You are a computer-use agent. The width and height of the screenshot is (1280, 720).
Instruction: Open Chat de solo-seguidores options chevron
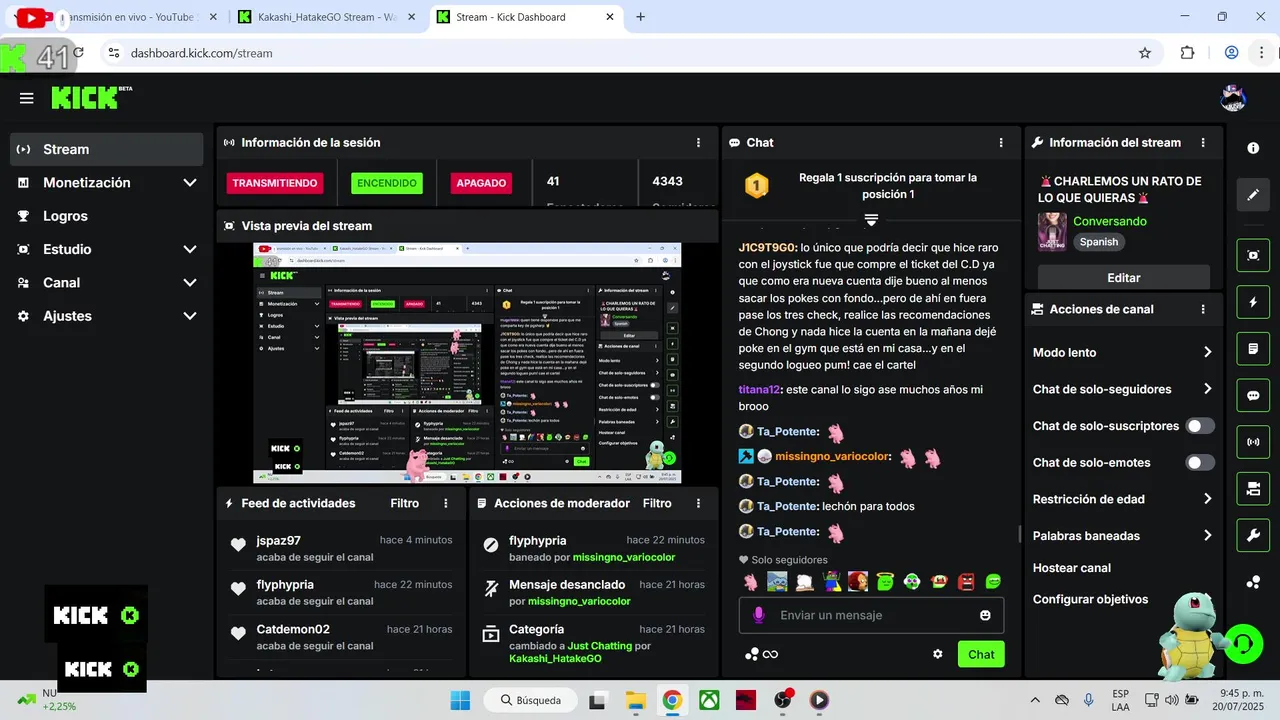point(1207,389)
